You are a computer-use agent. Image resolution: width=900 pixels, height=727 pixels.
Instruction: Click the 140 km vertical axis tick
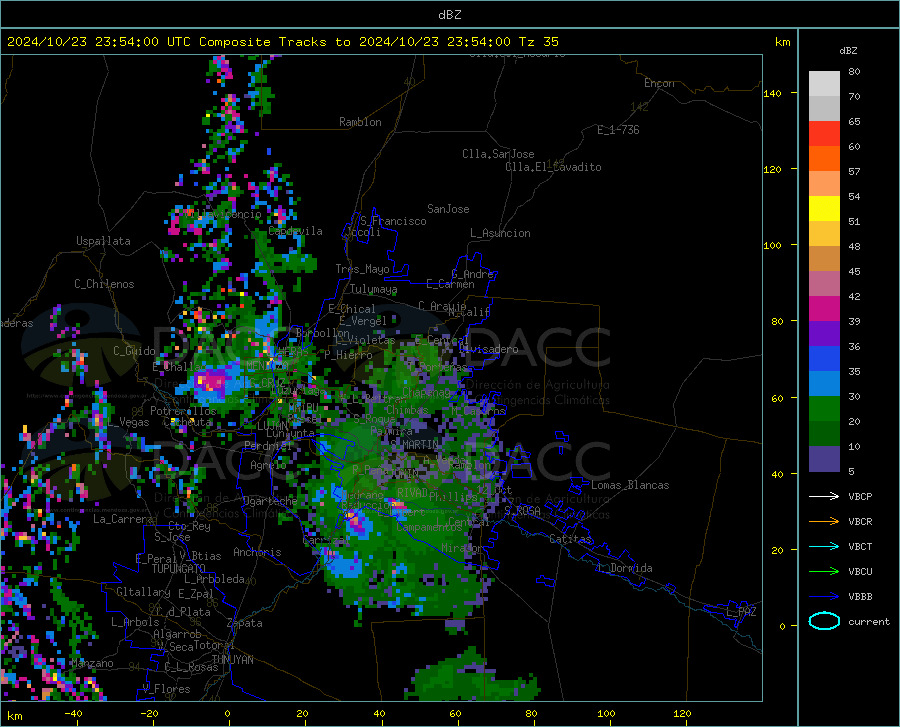[x=772, y=93]
